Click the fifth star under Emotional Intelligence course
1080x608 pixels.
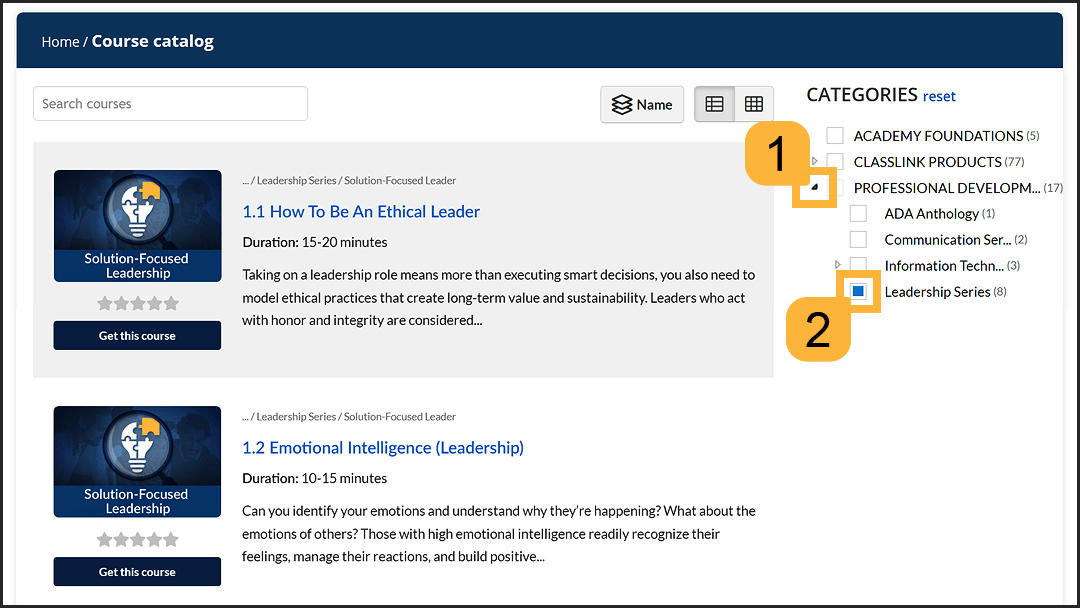pos(169,539)
